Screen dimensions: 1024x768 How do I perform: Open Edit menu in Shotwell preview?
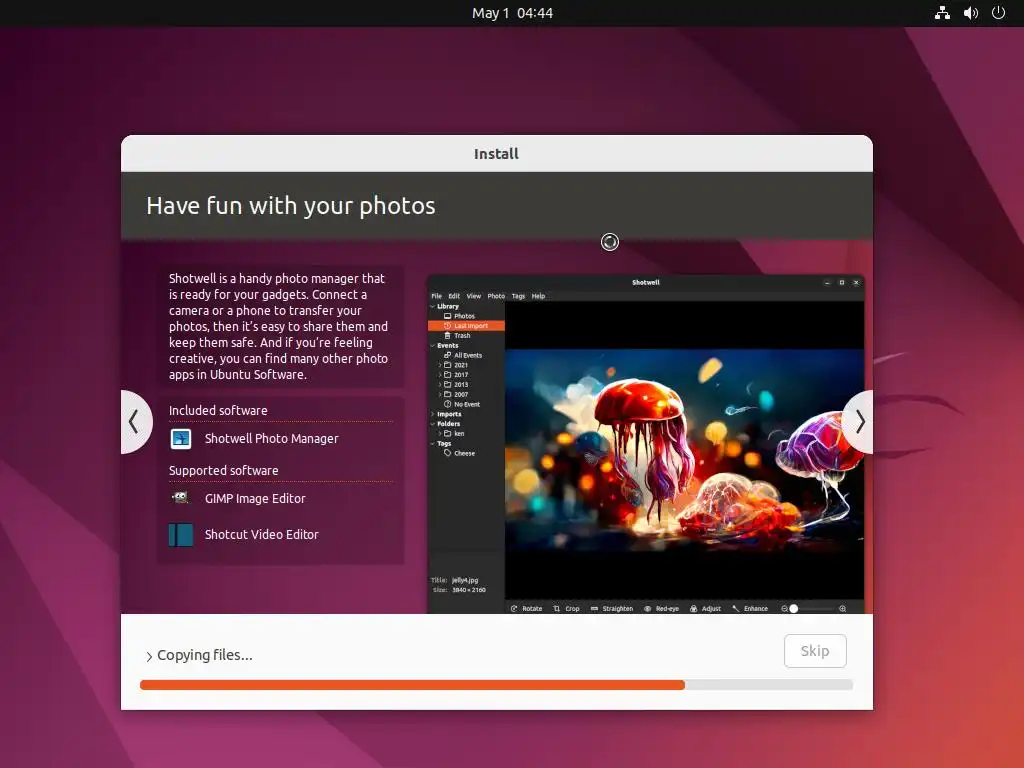click(x=454, y=296)
